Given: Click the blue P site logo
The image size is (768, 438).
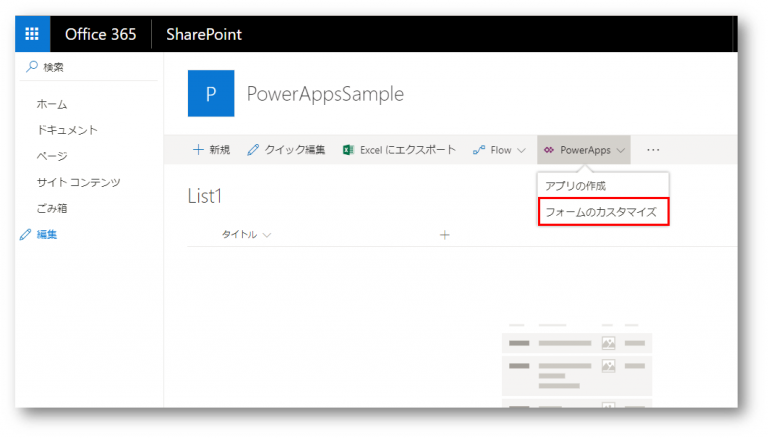Looking at the screenshot, I should [x=211, y=94].
